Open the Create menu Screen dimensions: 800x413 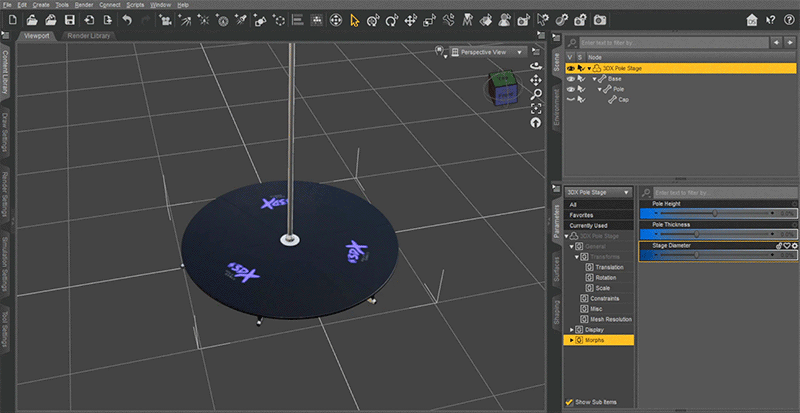coord(41,5)
